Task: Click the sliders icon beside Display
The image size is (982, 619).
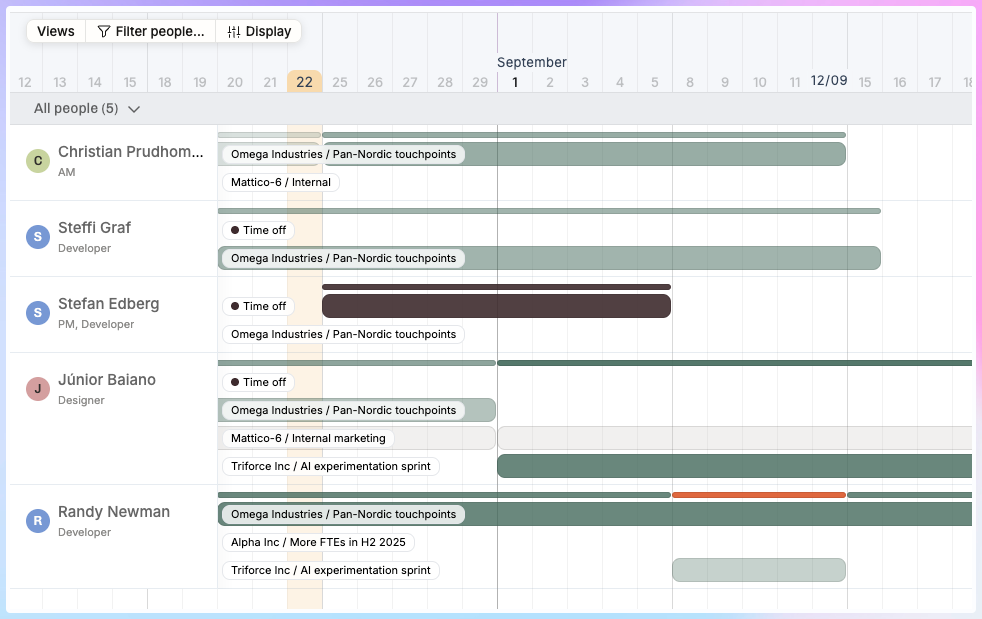Action: pos(234,32)
